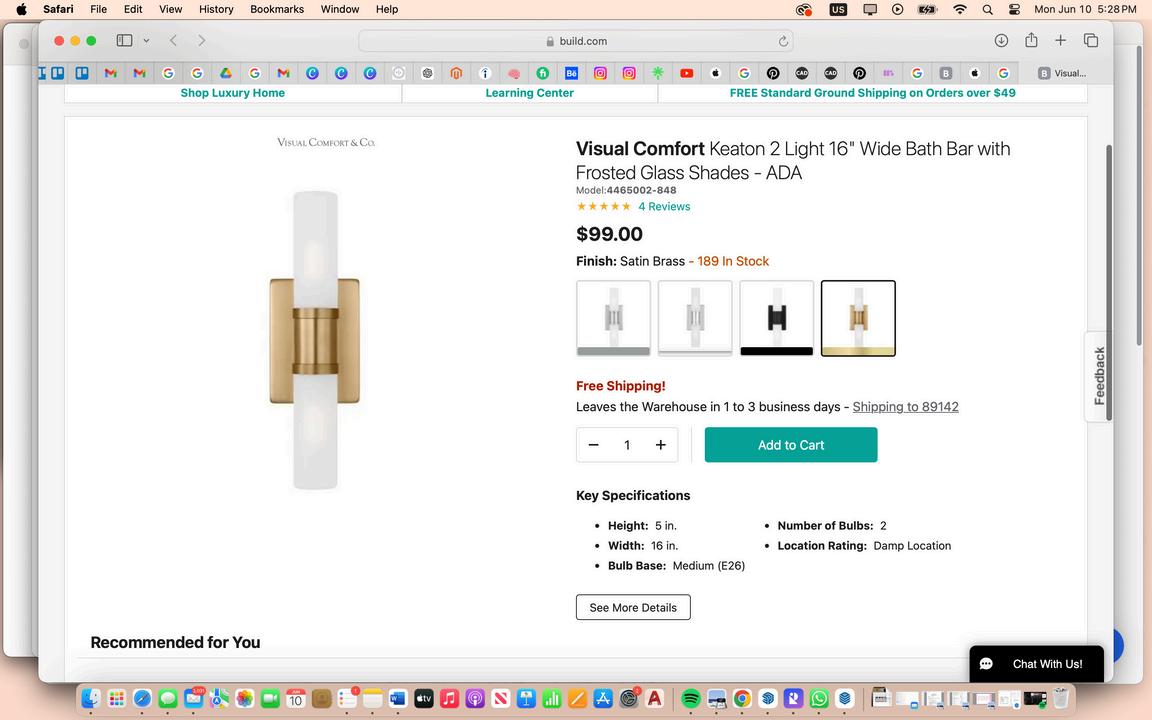Decrease quantity with the minus button

coord(594,445)
